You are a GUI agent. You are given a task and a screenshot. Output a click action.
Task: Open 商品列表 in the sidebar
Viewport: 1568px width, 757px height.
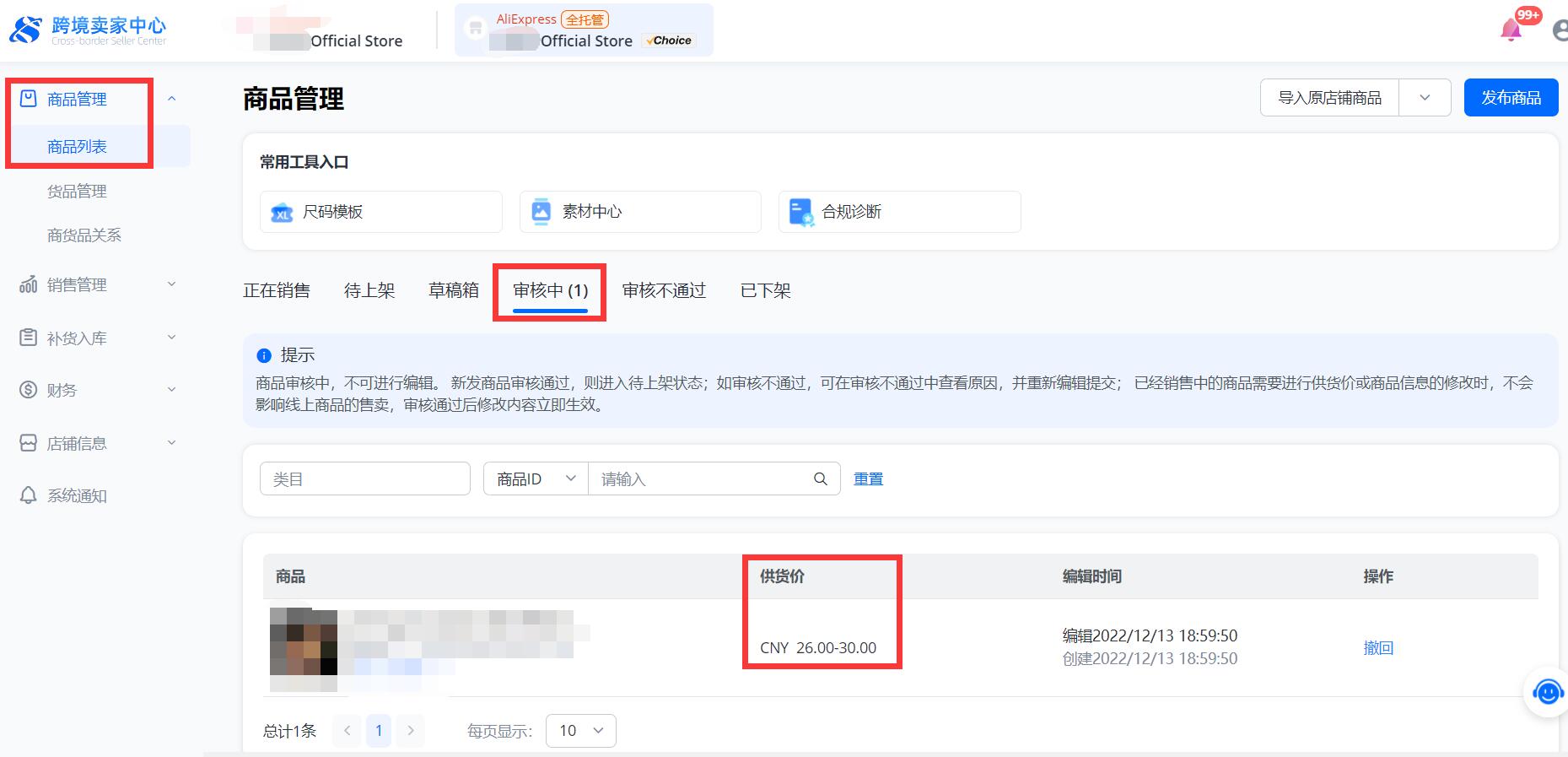(77, 147)
